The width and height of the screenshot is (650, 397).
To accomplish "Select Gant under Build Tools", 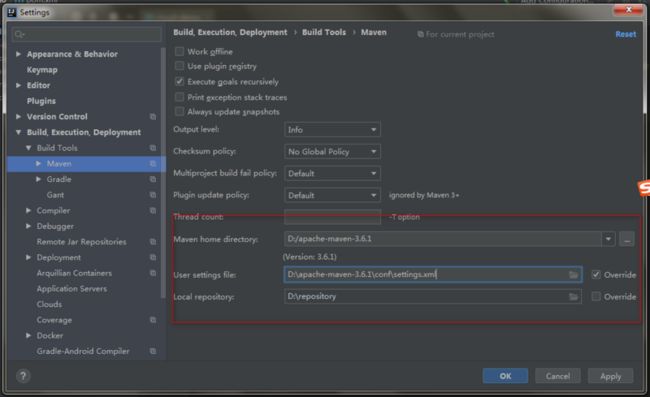I will tap(55, 195).
